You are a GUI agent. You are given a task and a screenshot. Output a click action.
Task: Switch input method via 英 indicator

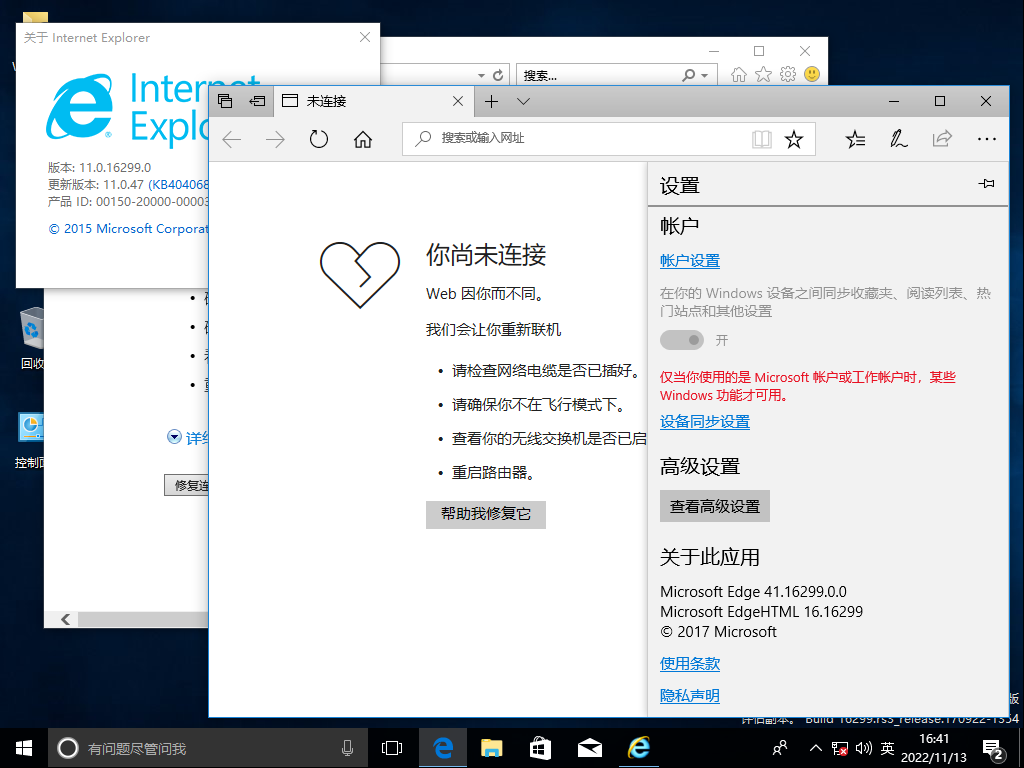888,748
